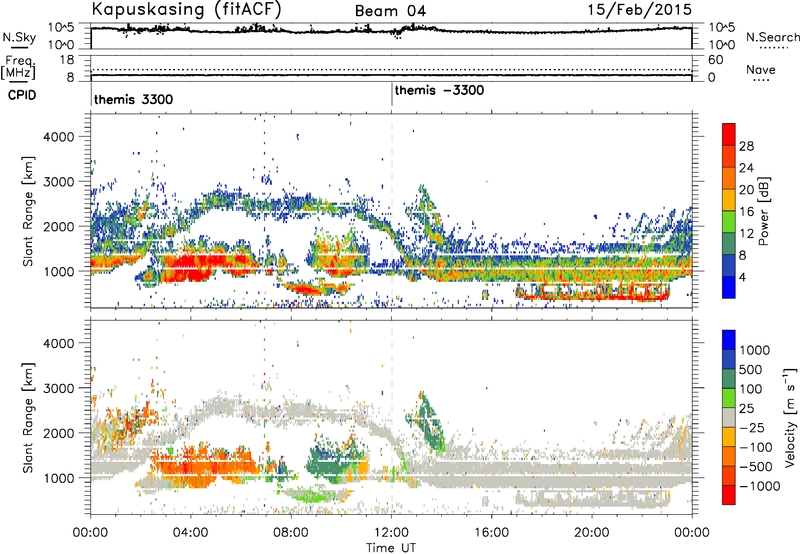Select the CPID row label

click(x=22, y=95)
